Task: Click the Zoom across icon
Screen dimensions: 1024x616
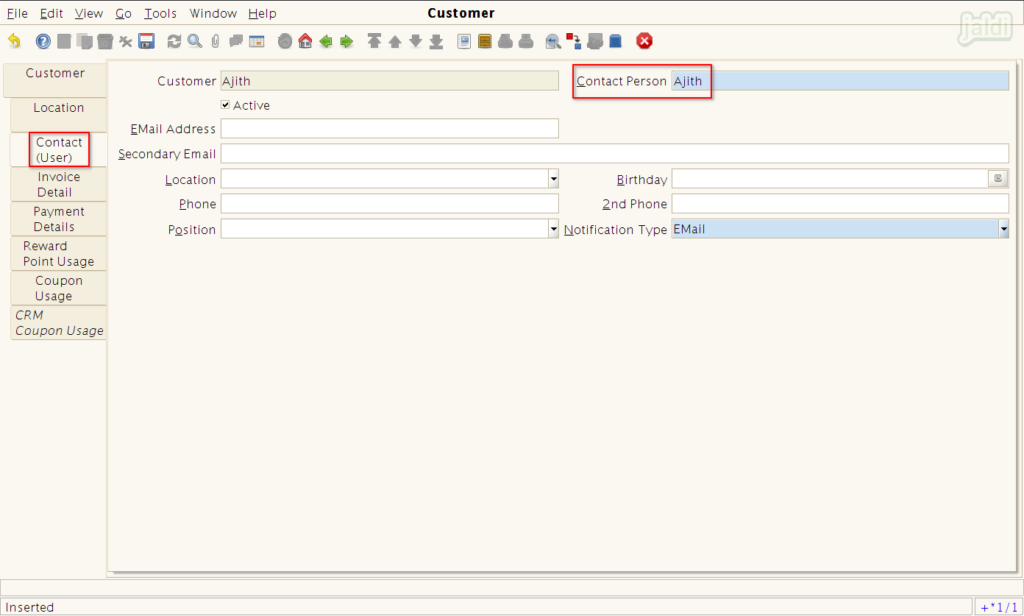Action: tap(553, 41)
